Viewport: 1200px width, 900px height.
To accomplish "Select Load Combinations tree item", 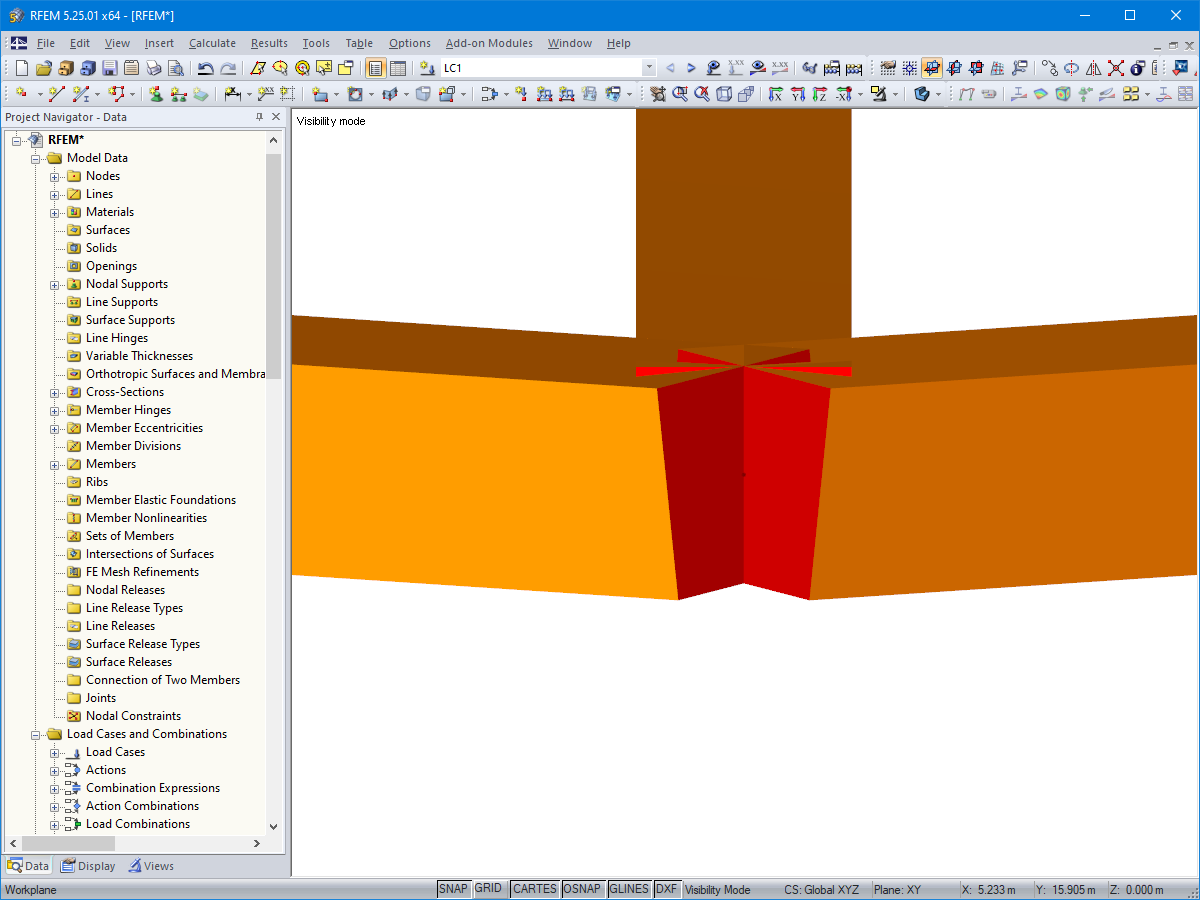I will pos(138,824).
